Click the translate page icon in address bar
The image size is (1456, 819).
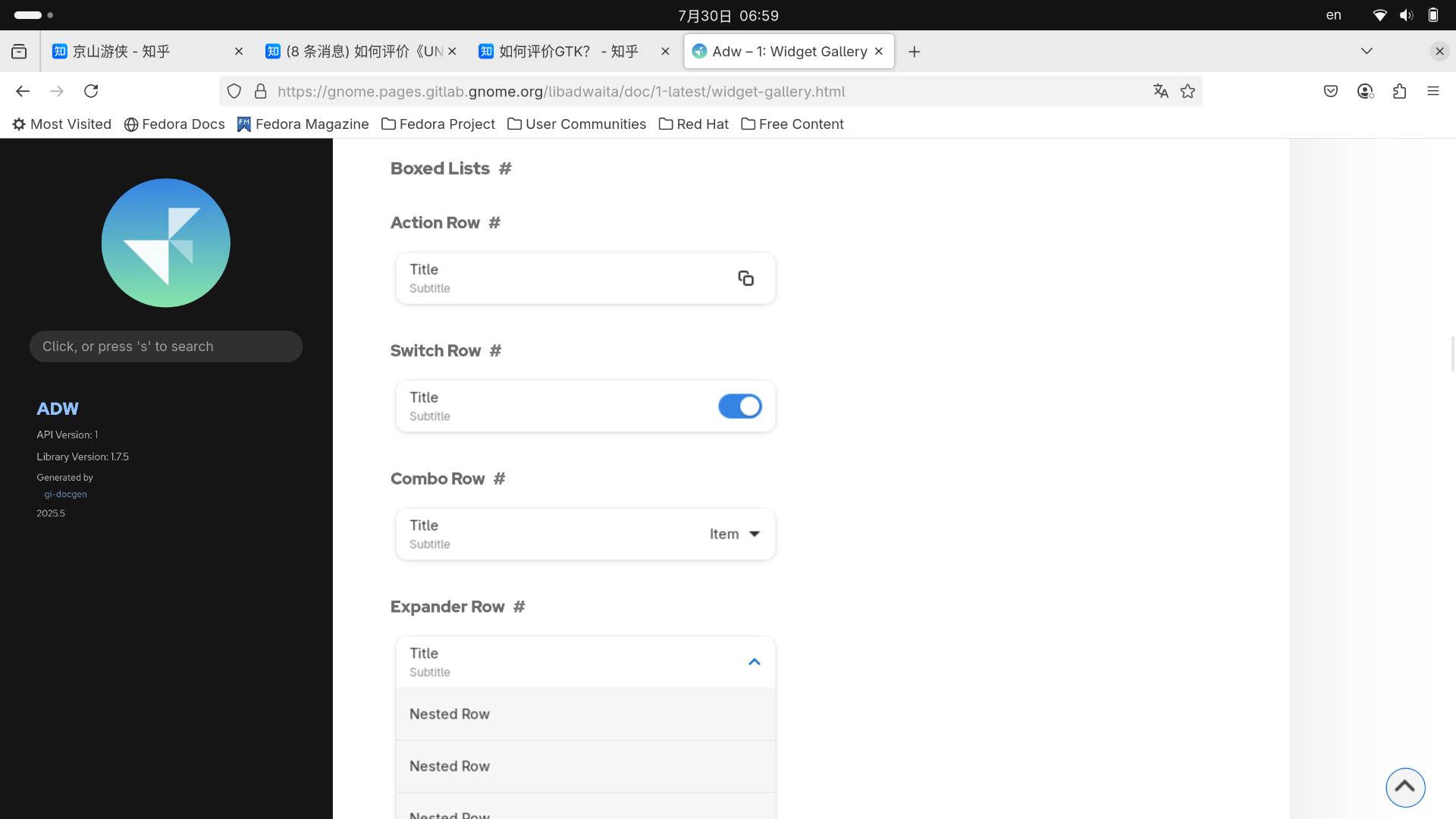(1160, 91)
